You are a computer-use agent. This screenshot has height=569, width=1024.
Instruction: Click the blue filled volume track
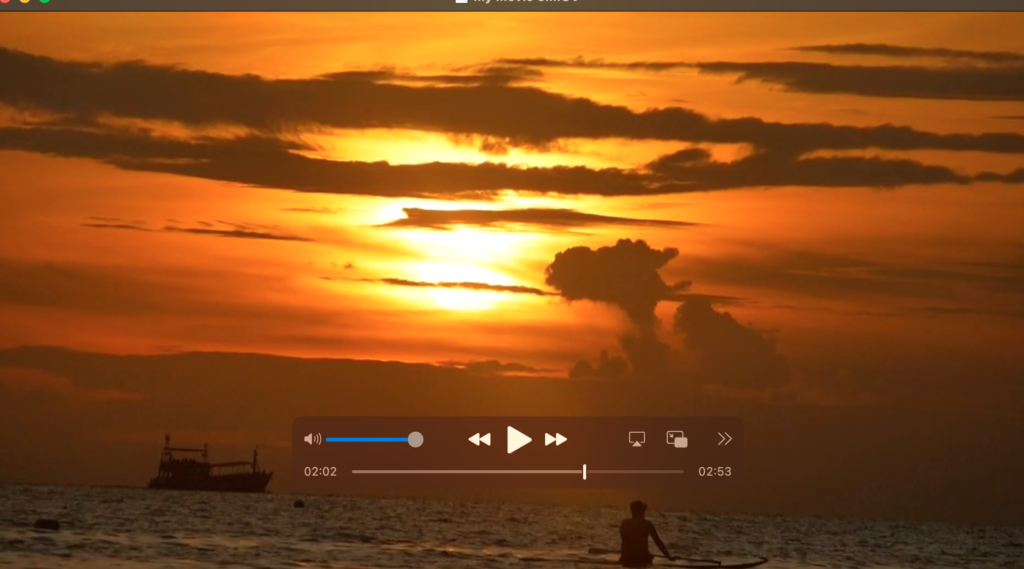click(x=365, y=439)
